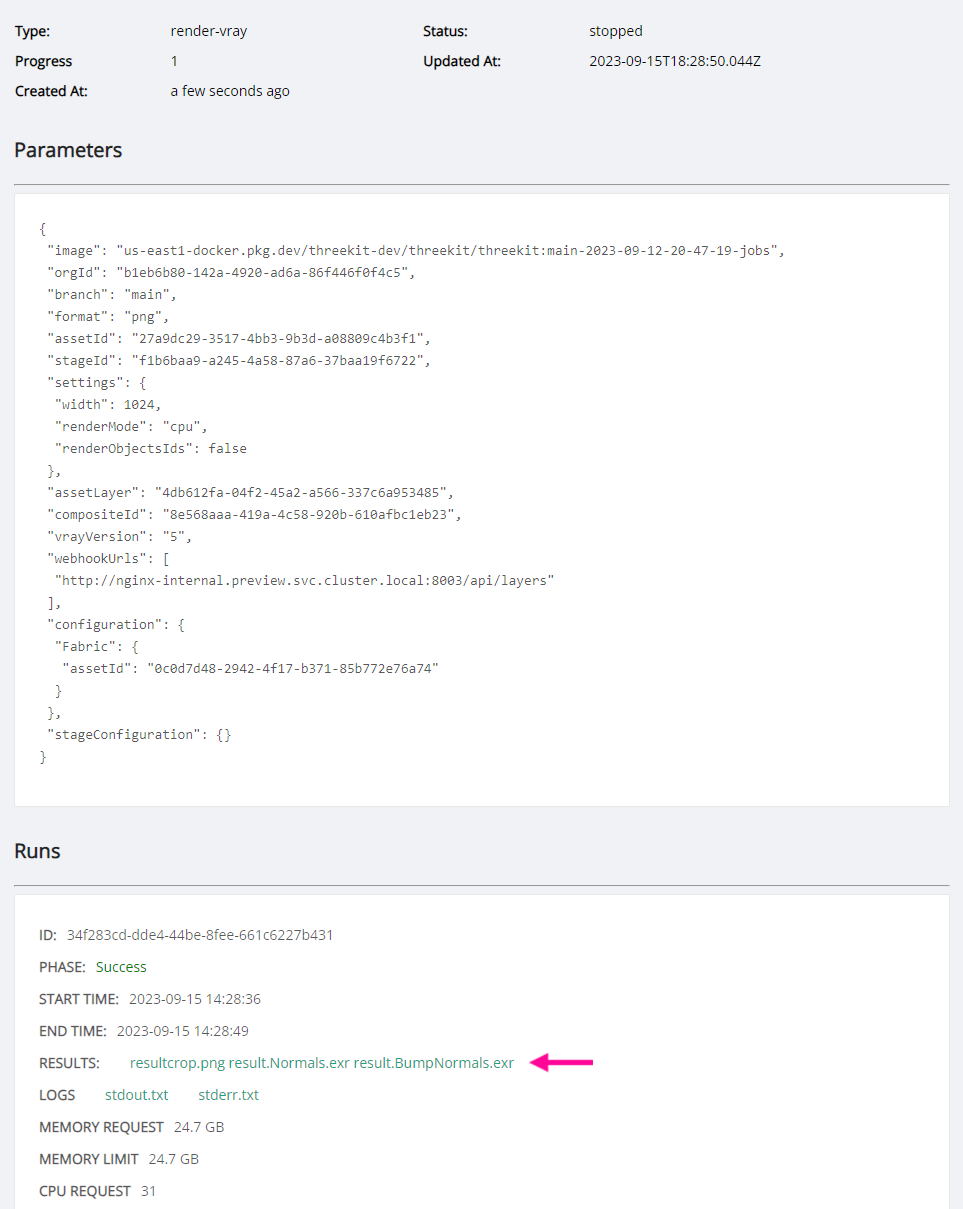Open the stderr.txt log
This screenshot has height=1209, width=963.
pyautogui.click(x=228, y=1095)
